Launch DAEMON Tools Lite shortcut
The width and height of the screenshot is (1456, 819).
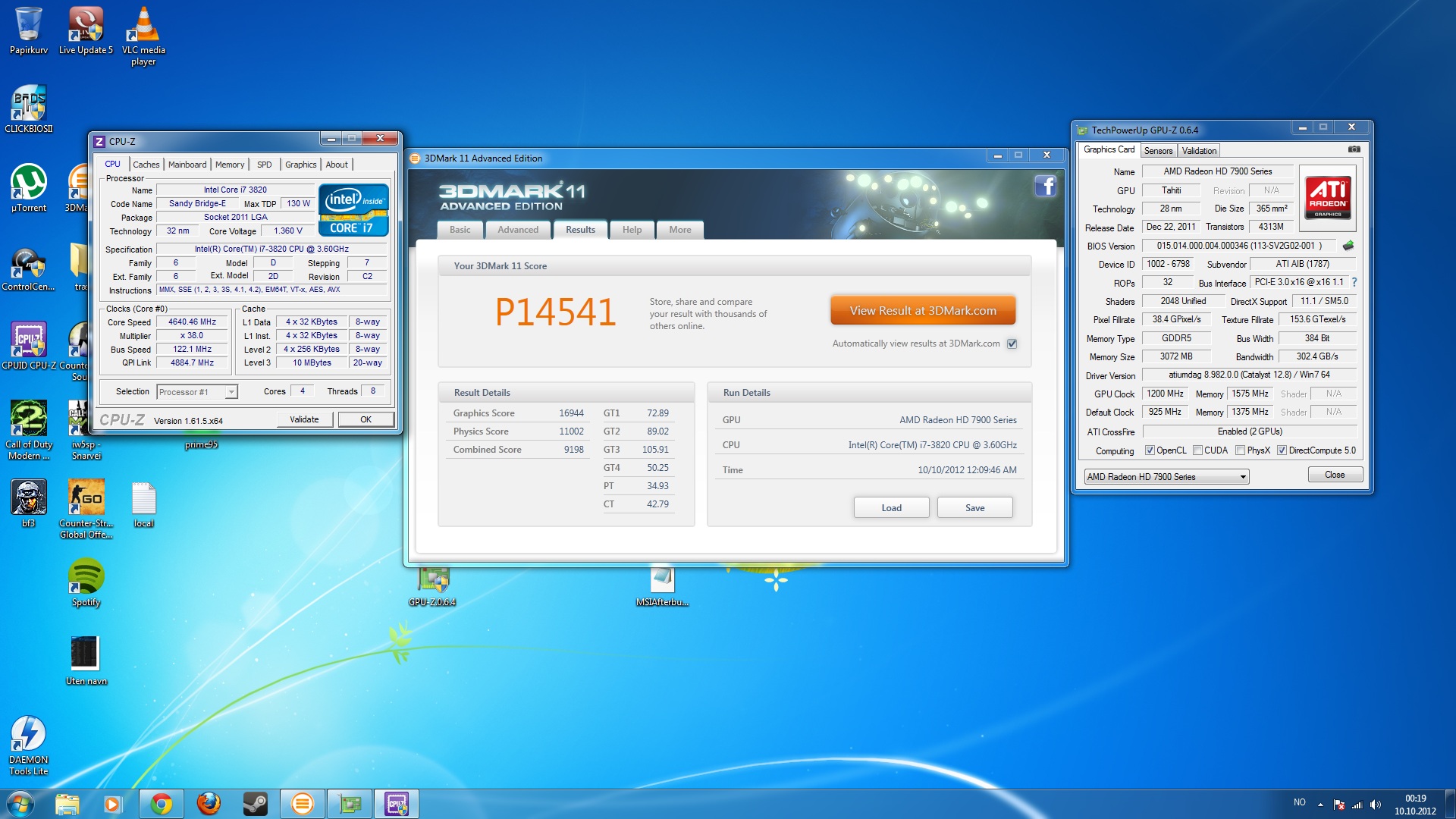29,745
